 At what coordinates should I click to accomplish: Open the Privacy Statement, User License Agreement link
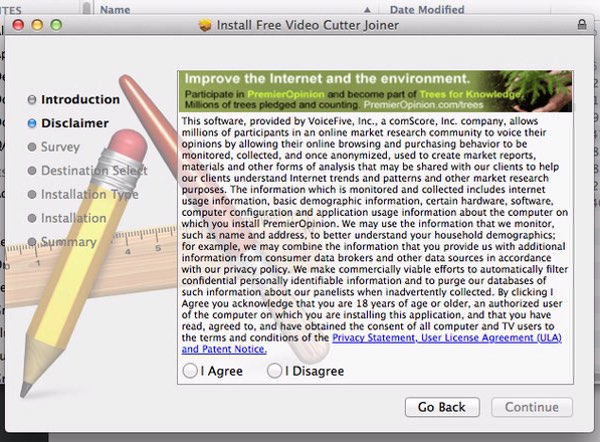[x=446, y=338]
